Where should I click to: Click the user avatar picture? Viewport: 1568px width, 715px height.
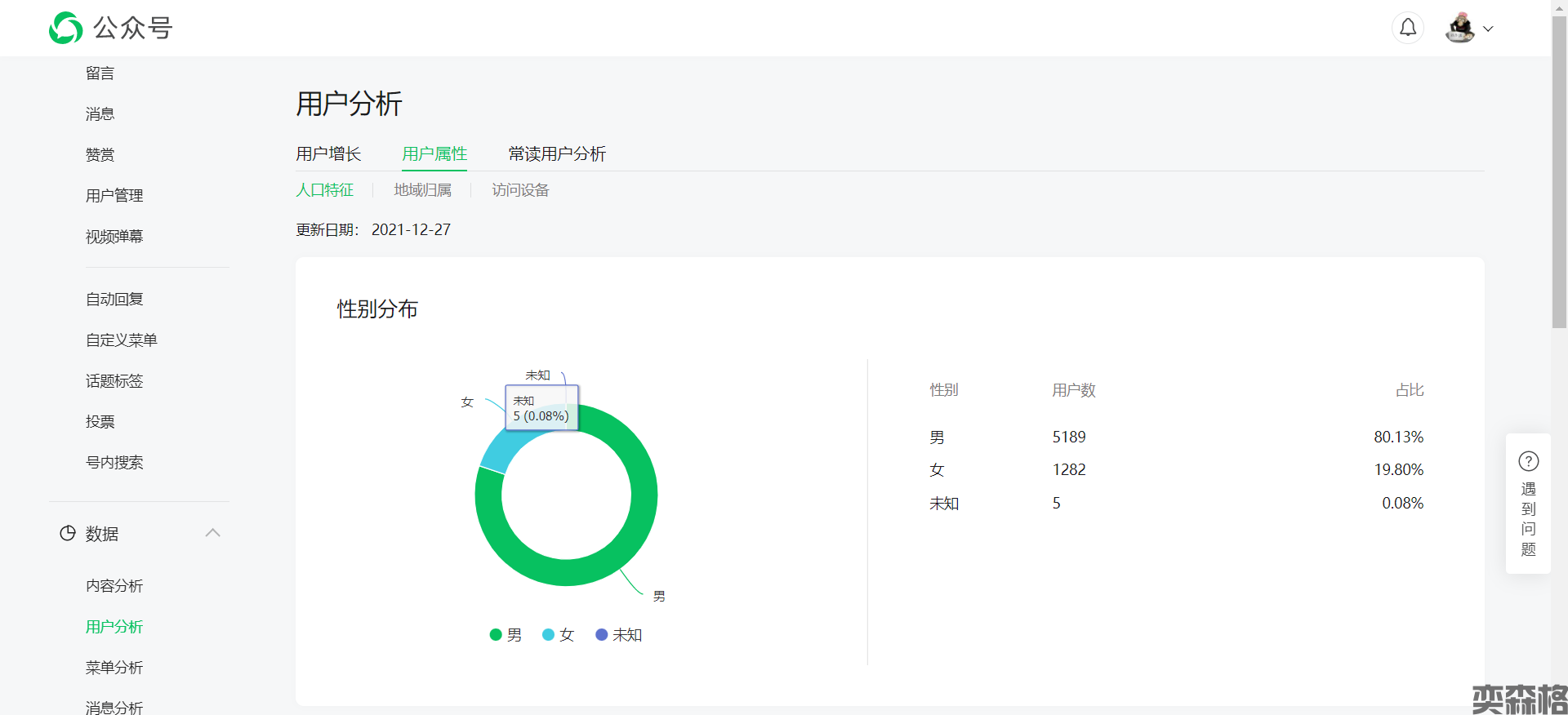1459,28
